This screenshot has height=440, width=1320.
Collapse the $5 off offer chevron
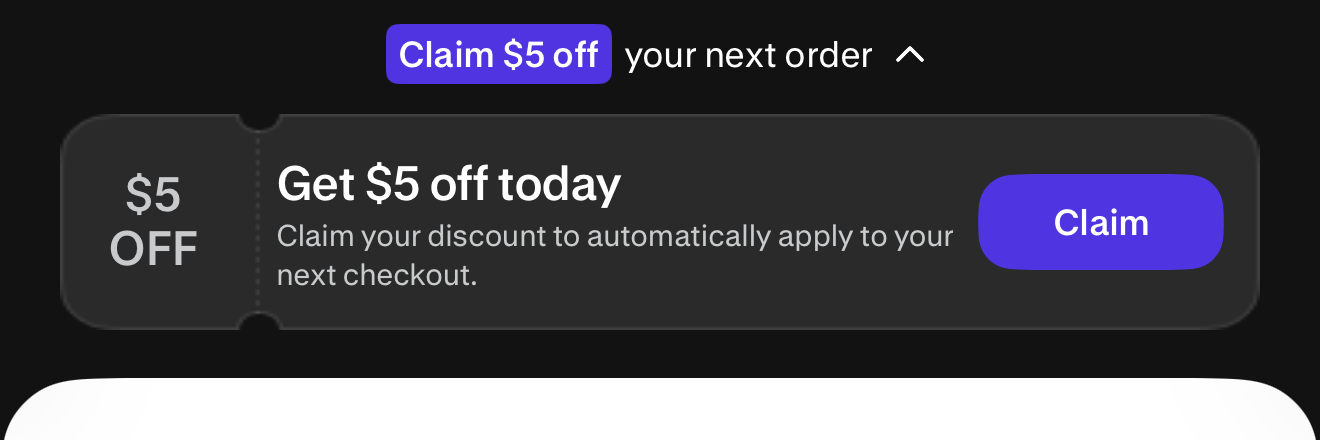[909, 55]
